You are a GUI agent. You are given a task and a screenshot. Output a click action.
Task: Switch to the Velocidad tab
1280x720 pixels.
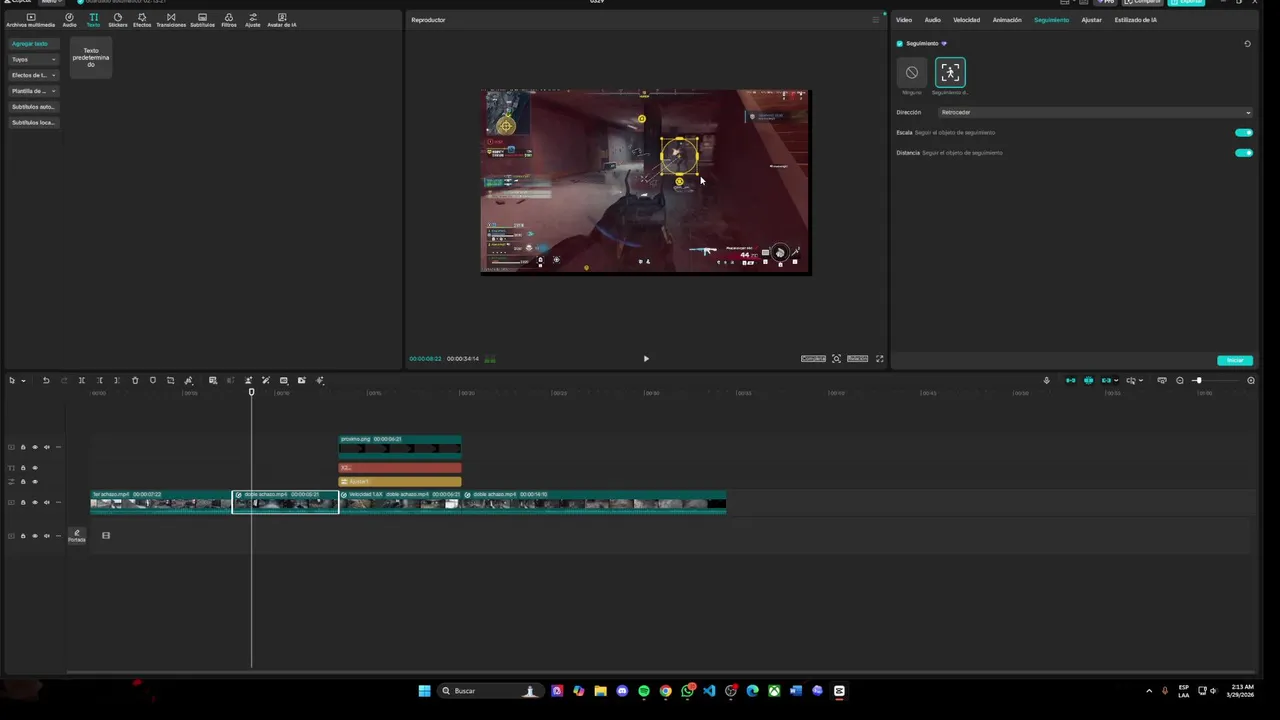click(966, 20)
